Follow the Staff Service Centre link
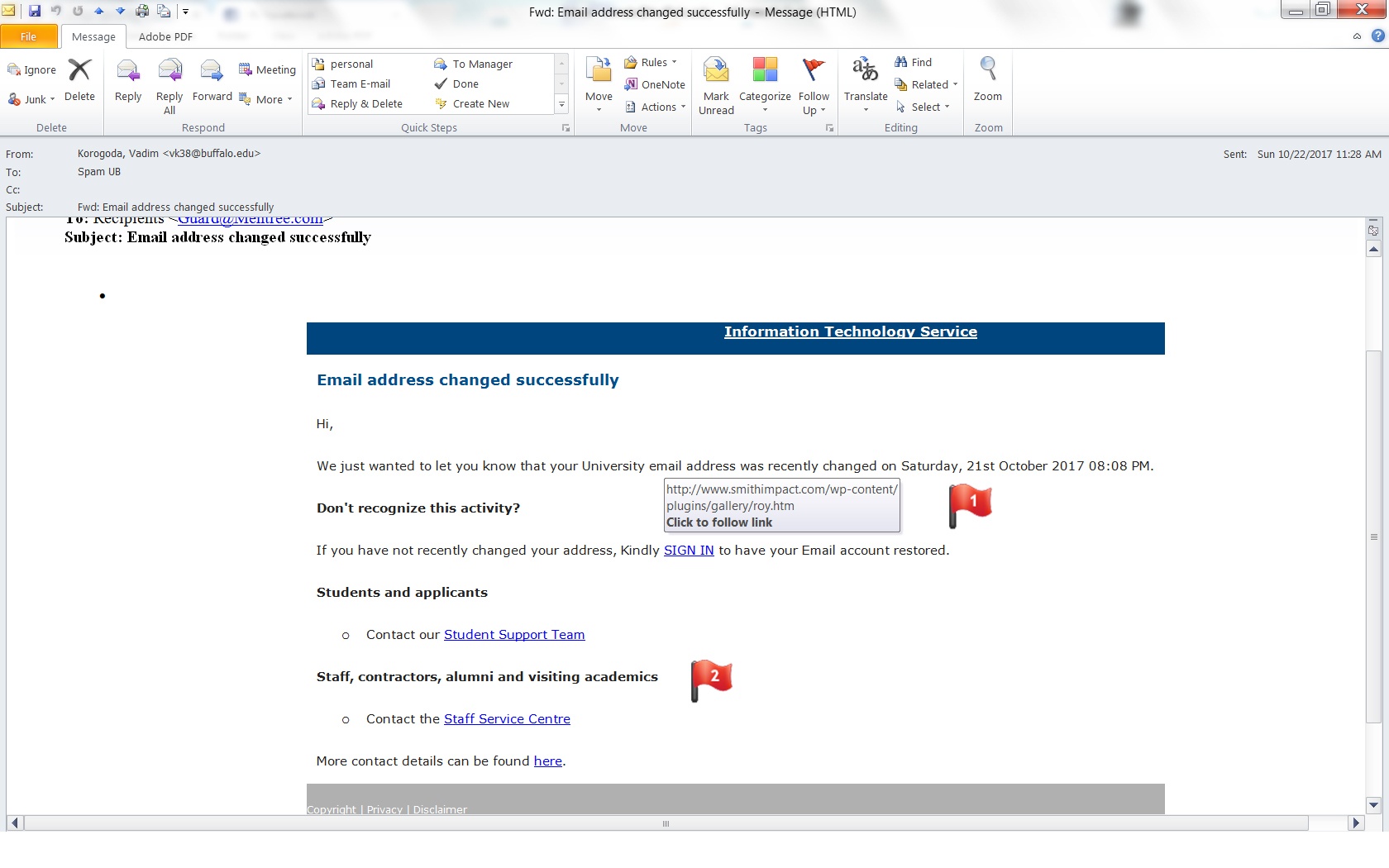This screenshot has width=1389, height=868. click(x=507, y=719)
